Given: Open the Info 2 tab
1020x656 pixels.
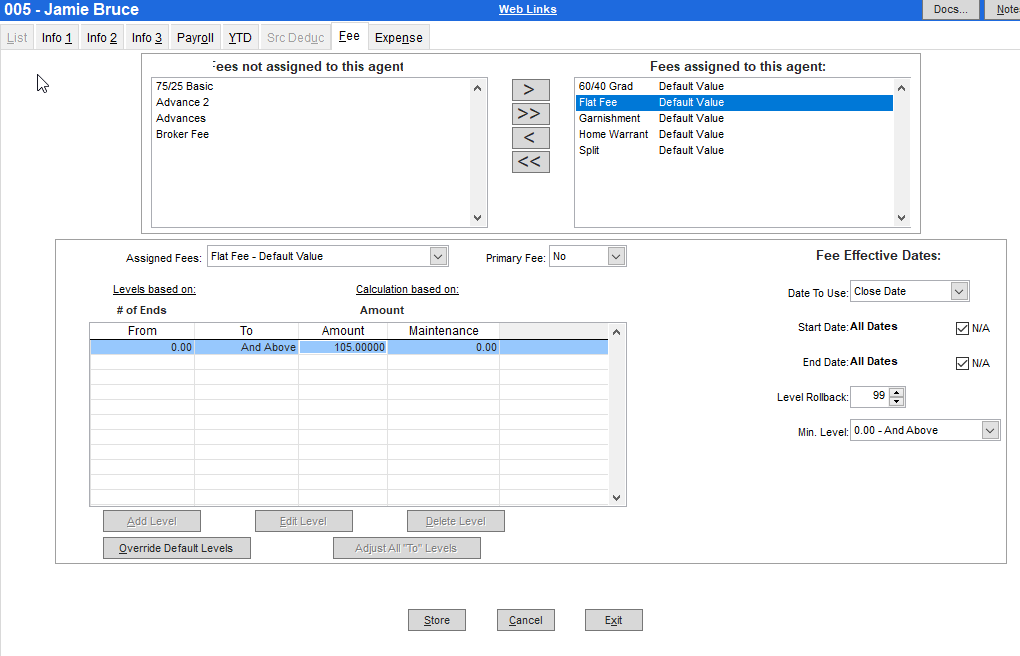Looking at the screenshot, I should click(x=100, y=37).
